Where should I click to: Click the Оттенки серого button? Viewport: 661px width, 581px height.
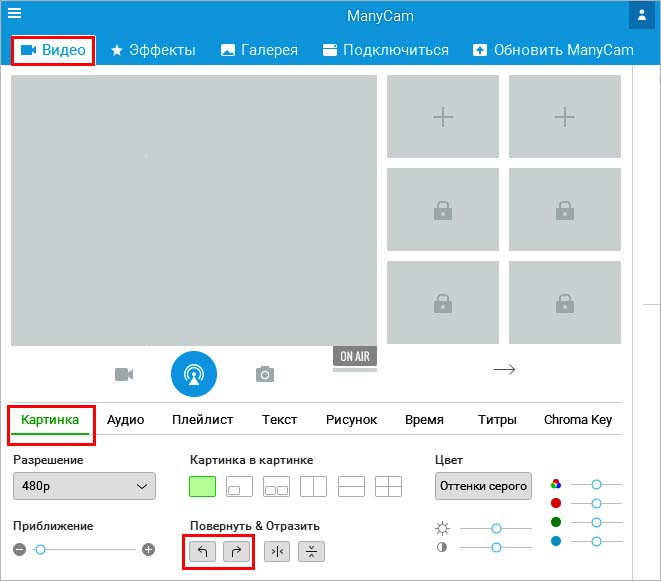(x=483, y=486)
